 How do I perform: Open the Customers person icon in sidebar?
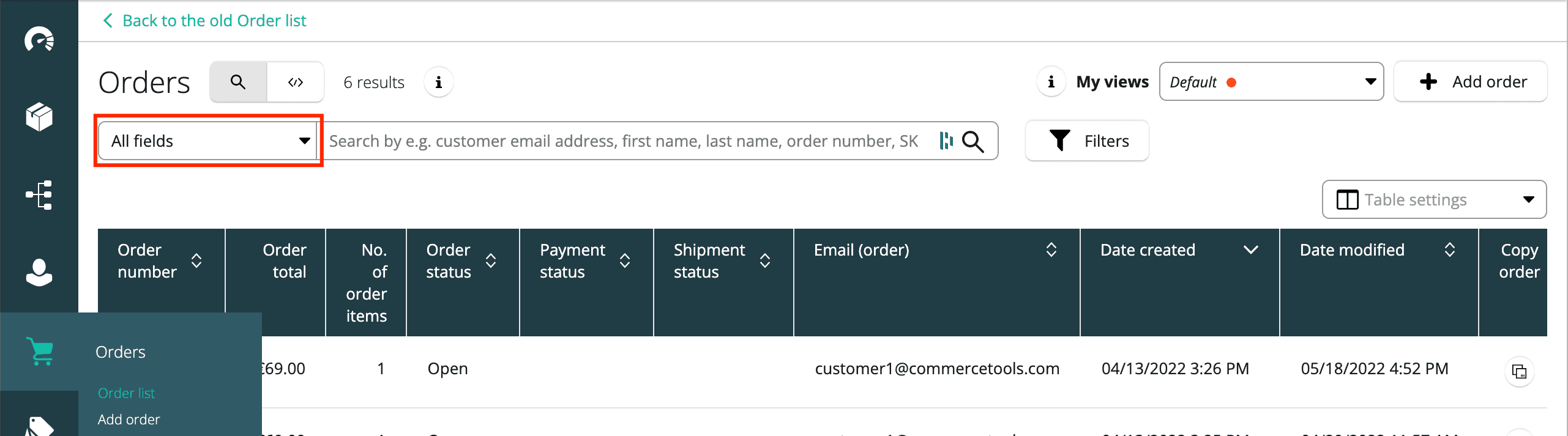39,273
